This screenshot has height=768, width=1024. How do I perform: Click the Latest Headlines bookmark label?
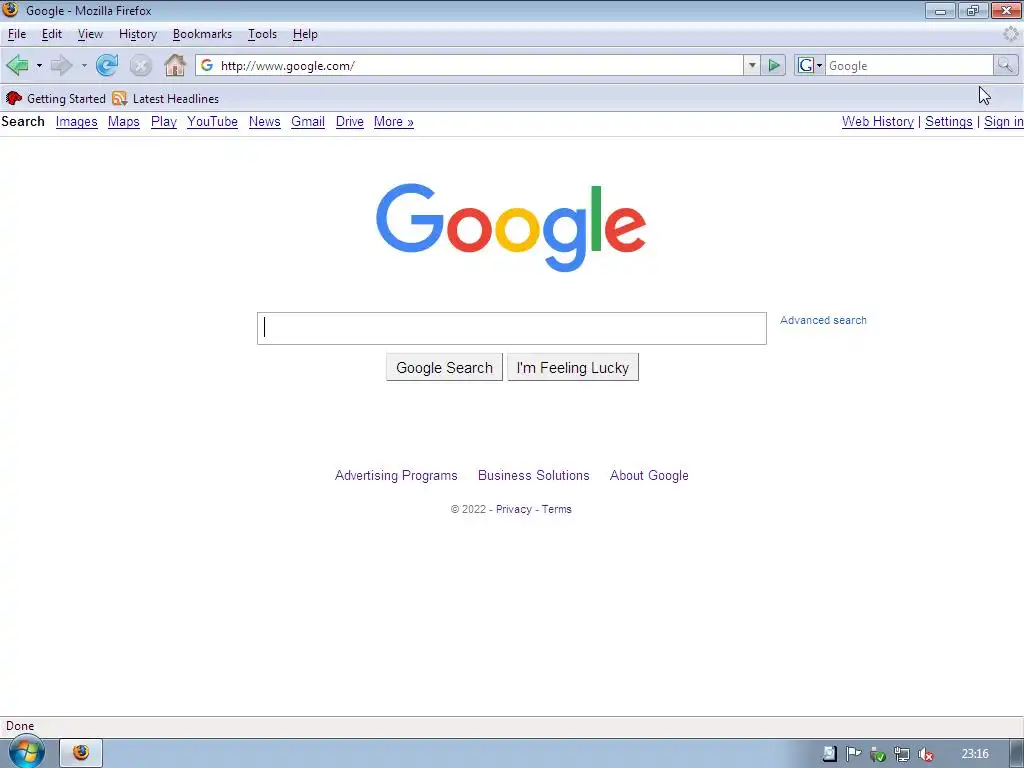176,99
